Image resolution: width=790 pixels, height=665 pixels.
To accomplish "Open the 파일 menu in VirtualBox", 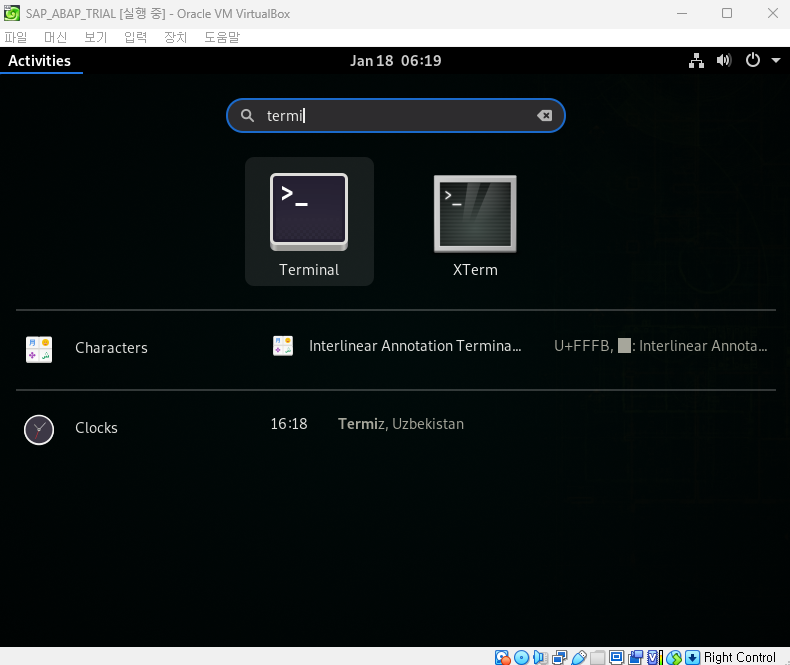I will 16,37.
